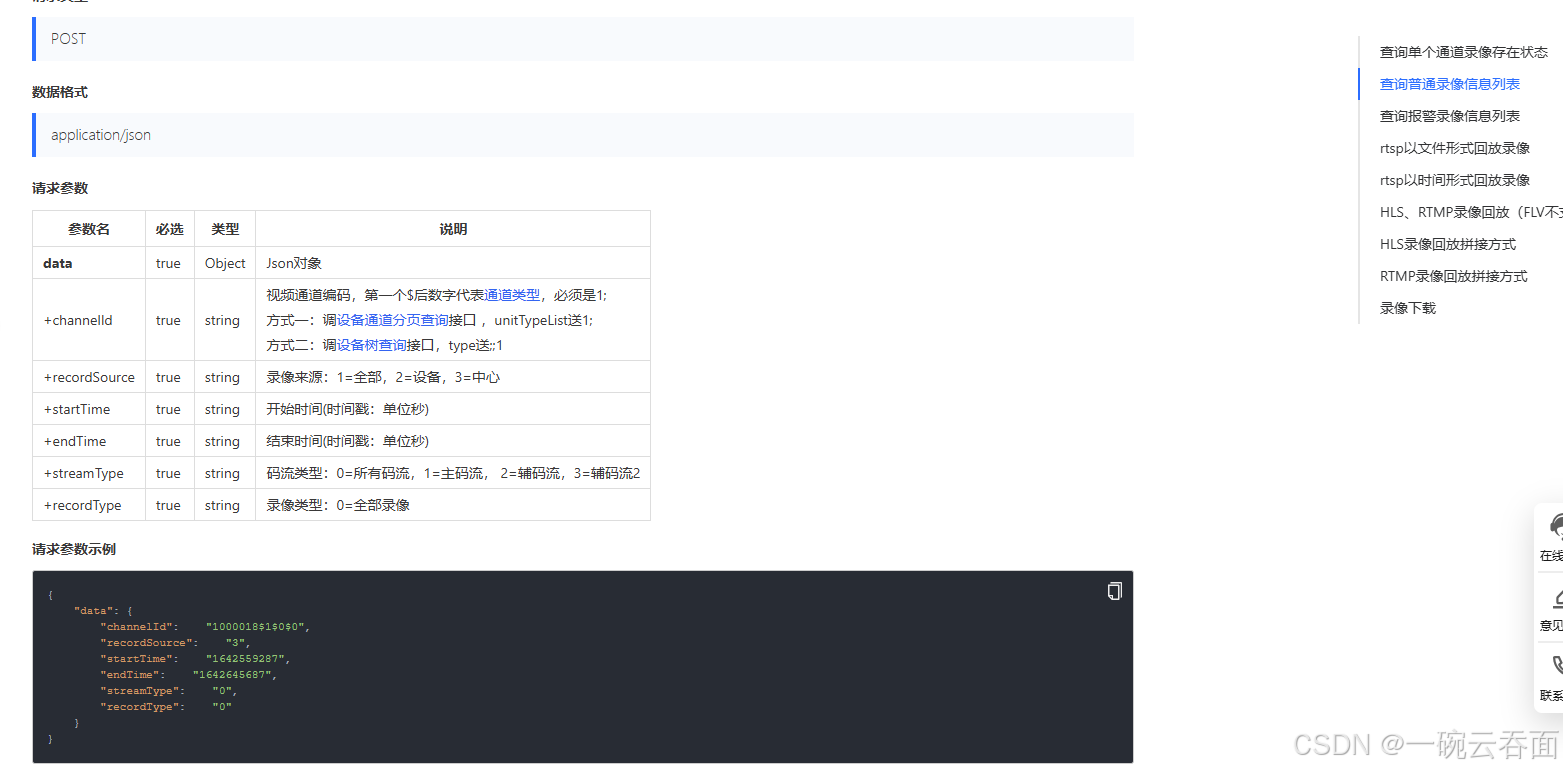This screenshot has width=1563, height=772.
Task: Select the highlighted 查询普通录像信息列表 entry
Action: coord(1448,84)
